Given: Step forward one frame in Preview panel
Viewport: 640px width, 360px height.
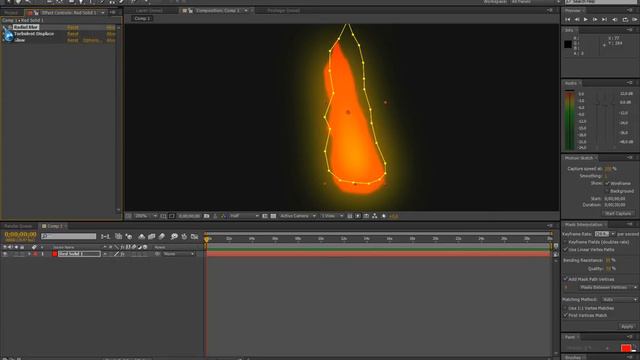Looking at the screenshot, I should (x=595, y=19).
